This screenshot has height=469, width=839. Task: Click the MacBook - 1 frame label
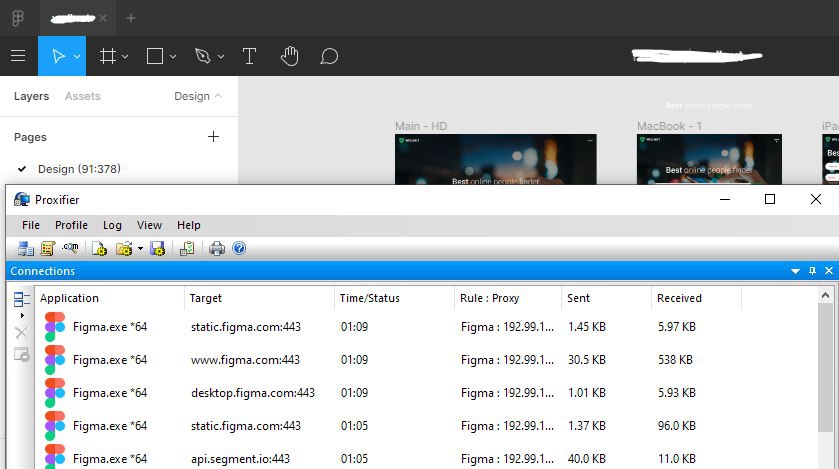[x=669, y=126]
